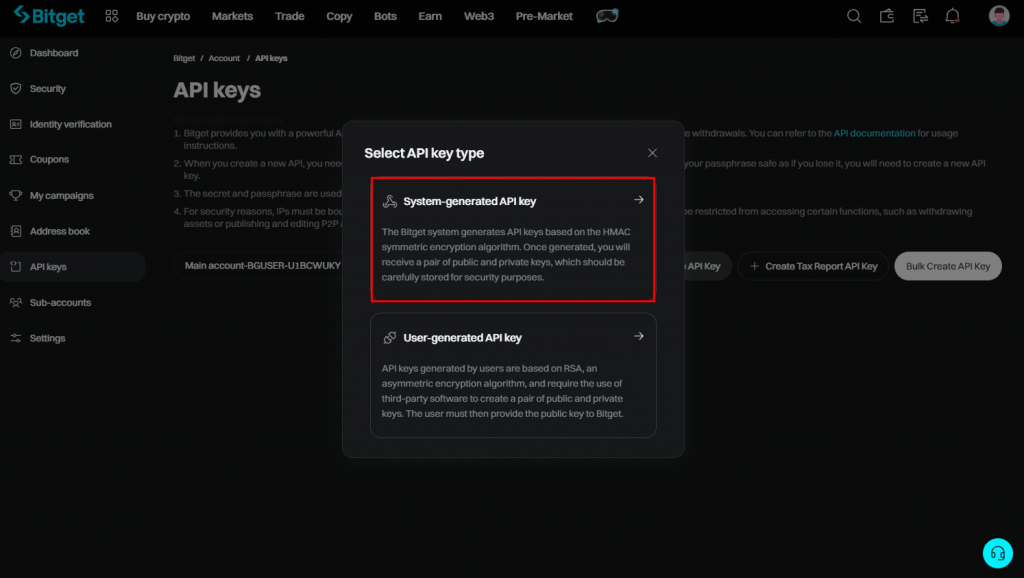Go to Dashboard in sidebar
Viewport: 1024px width, 578px height.
53,53
